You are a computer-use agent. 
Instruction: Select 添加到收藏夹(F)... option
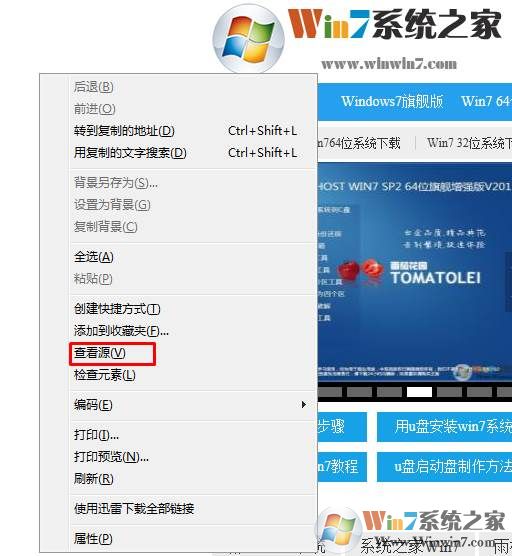pyautogui.click(x=121, y=331)
